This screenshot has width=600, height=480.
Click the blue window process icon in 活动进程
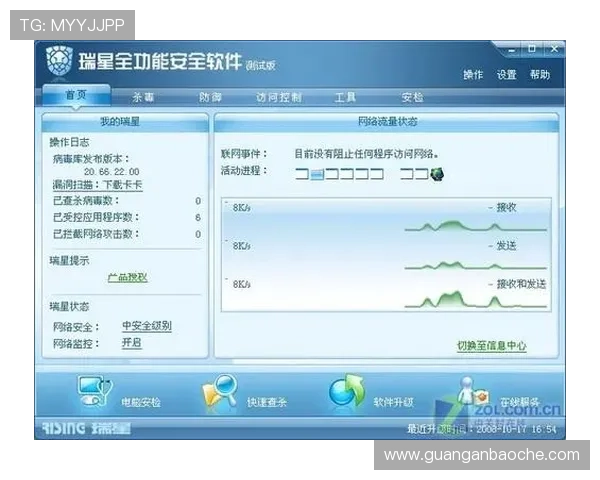coord(317,175)
